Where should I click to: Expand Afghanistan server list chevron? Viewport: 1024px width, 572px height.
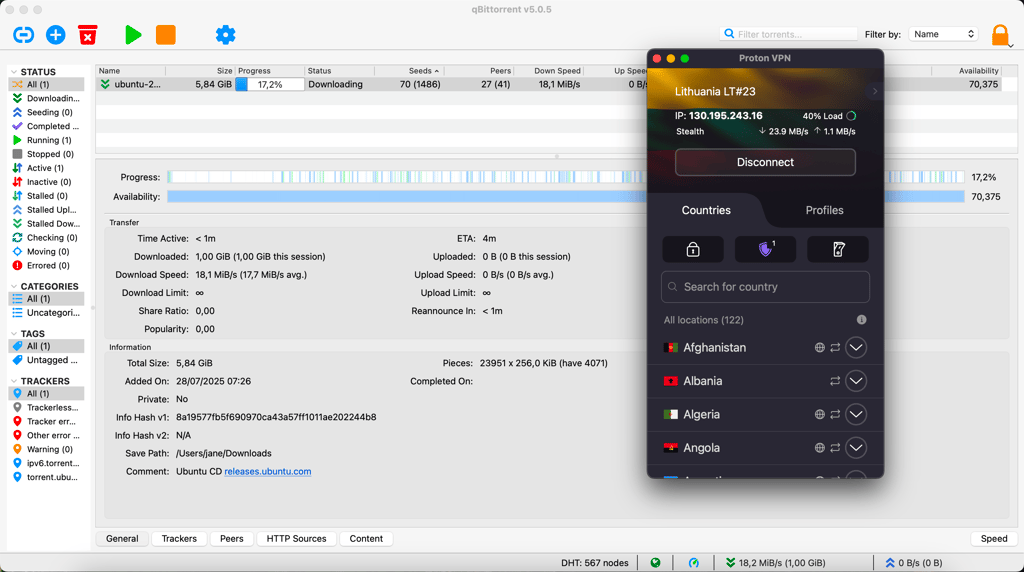tap(856, 347)
